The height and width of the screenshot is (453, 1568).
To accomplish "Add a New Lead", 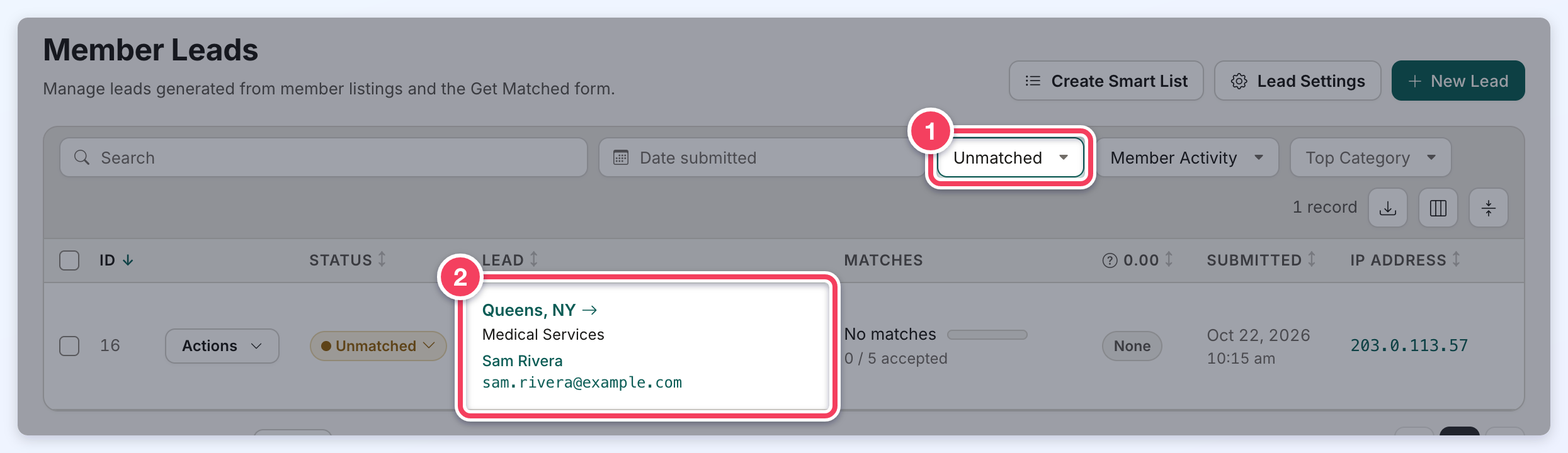I will point(1458,81).
